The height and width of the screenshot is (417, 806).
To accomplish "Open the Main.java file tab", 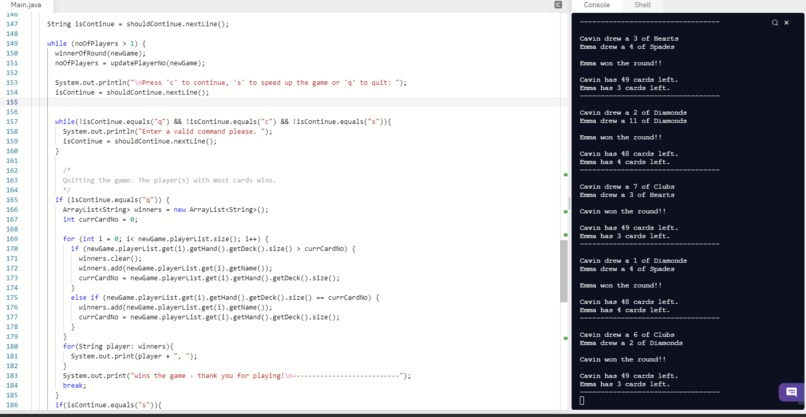I will (x=26, y=5).
